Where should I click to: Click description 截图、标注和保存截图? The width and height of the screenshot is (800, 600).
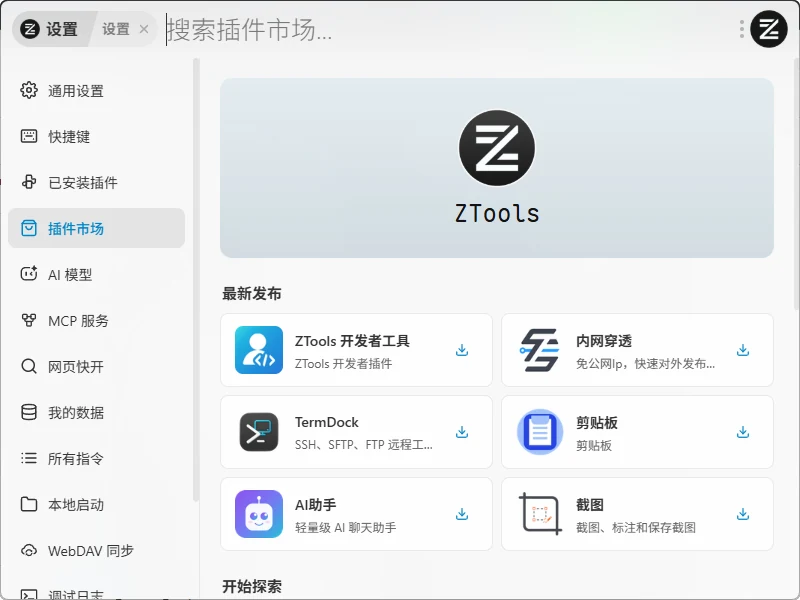click(x=636, y=528)
